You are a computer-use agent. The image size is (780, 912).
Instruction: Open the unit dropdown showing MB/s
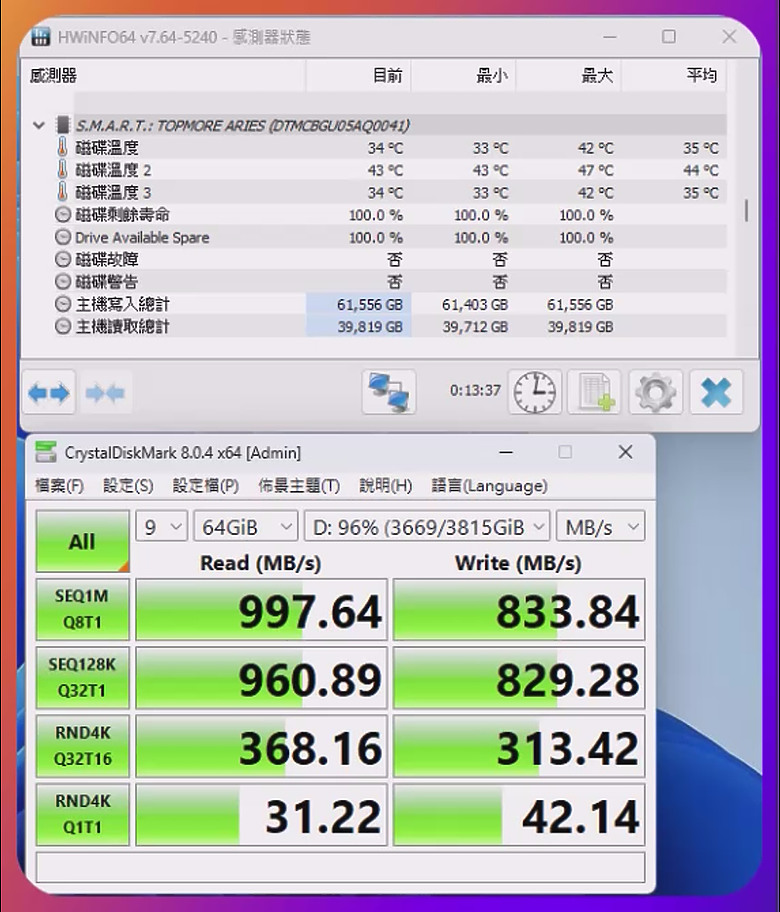pyautogui.click(x=600, y=528)
